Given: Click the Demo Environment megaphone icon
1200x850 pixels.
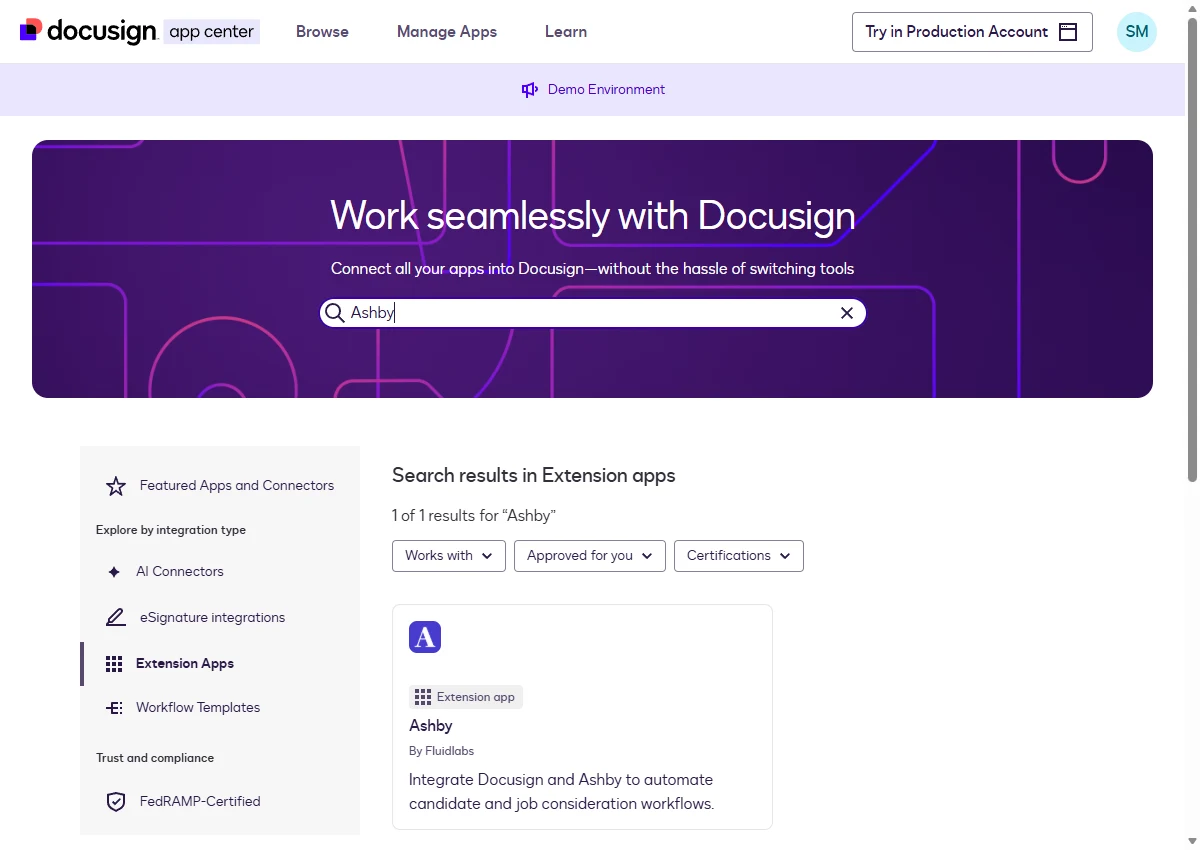Looking at the screenshot, I should (x=530, y=90).
